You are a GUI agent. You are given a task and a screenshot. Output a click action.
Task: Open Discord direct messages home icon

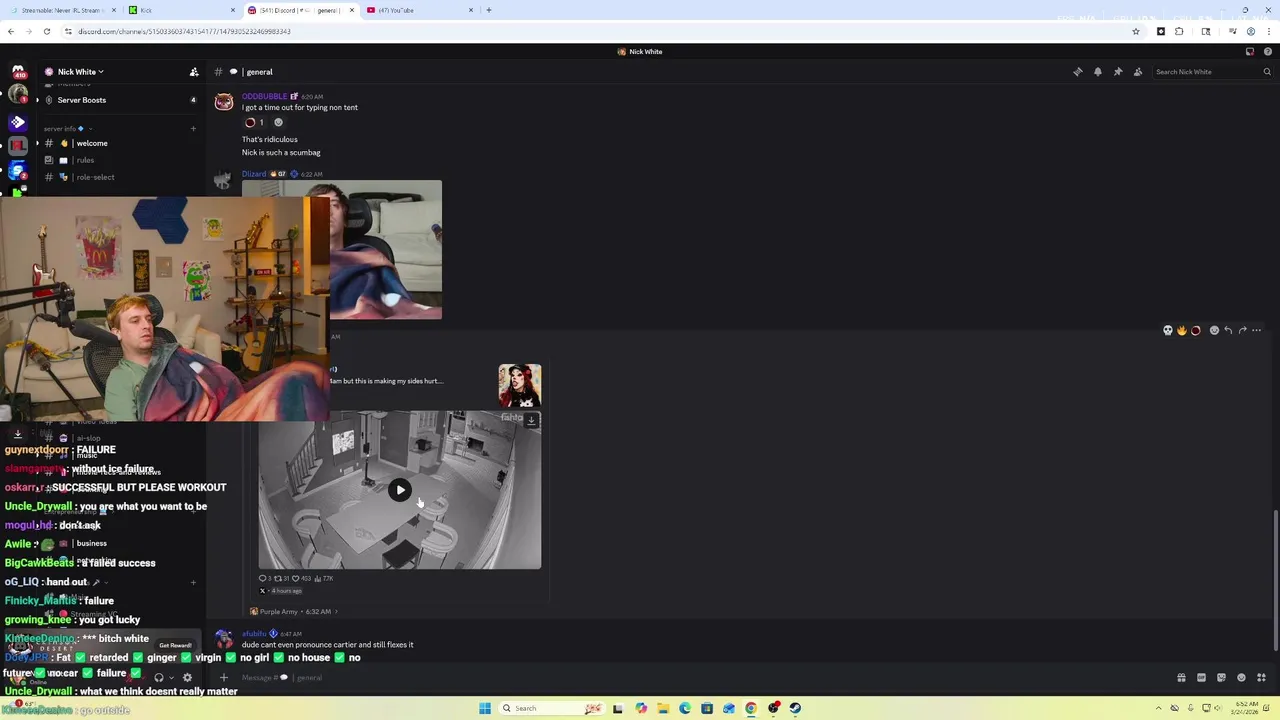tap(18, 72)
